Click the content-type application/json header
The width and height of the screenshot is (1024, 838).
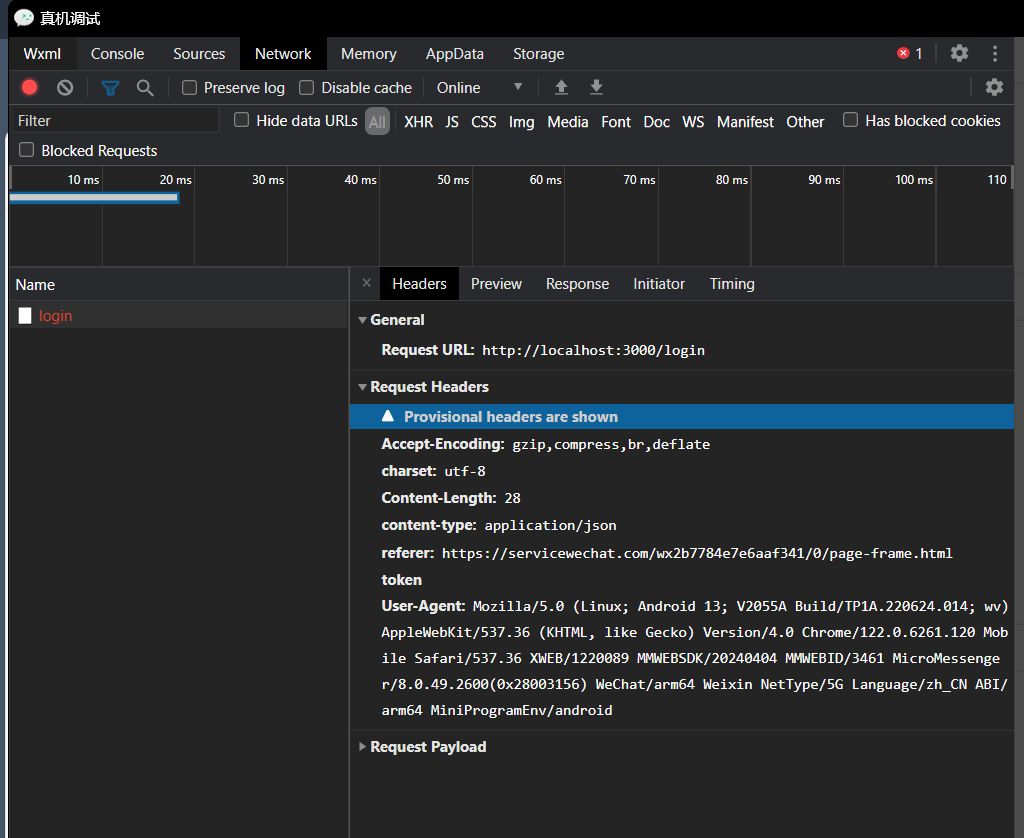tap(499, 525)
